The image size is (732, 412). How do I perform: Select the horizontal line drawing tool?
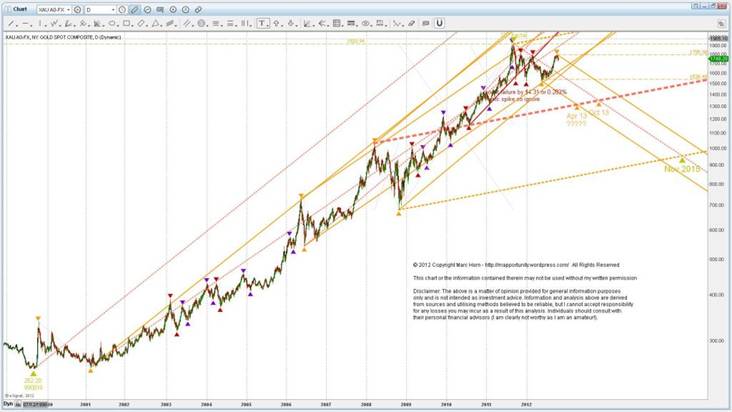25,23
